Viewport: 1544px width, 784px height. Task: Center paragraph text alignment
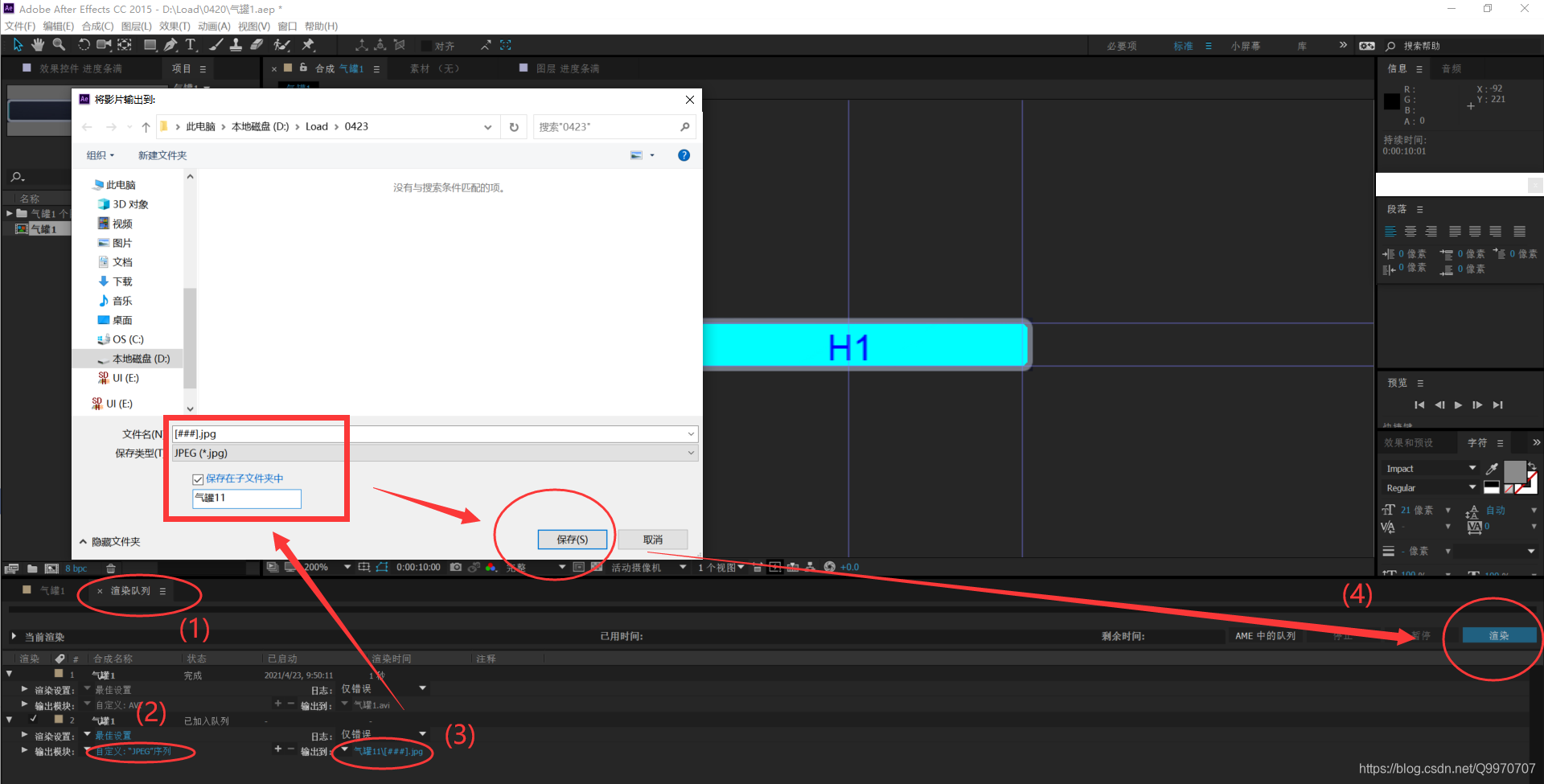click(1411, 232)
